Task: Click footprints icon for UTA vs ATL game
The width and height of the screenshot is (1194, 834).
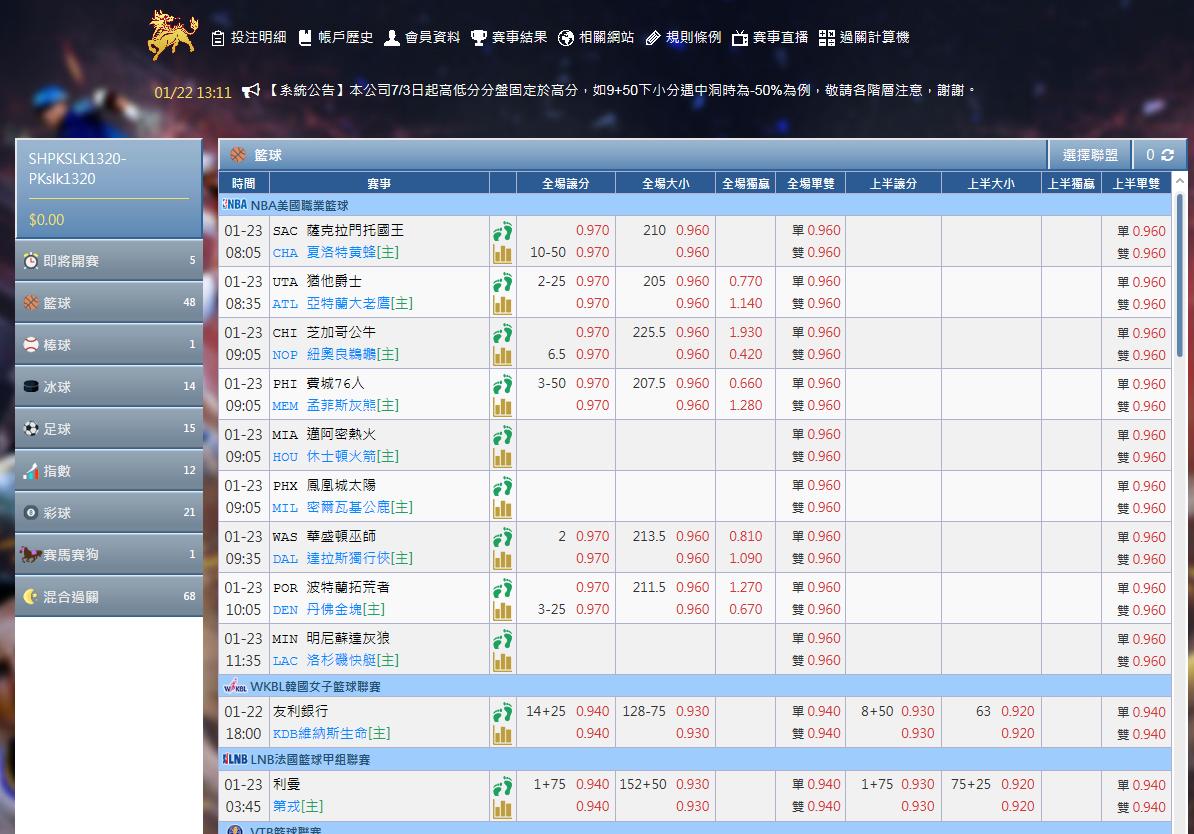Action: tap(503, 282)
